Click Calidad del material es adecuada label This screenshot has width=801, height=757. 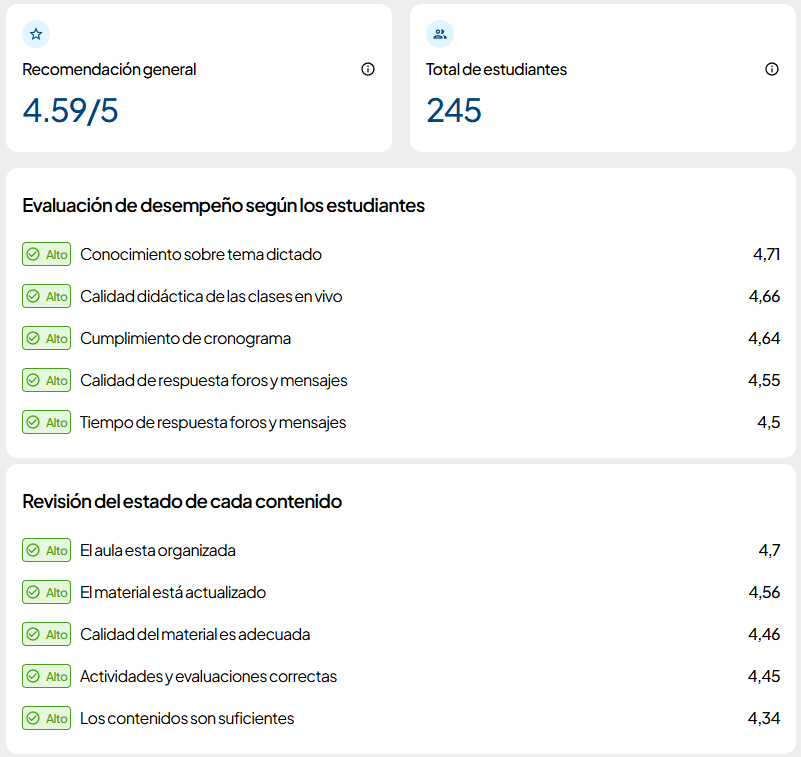(x=195, y=634)
